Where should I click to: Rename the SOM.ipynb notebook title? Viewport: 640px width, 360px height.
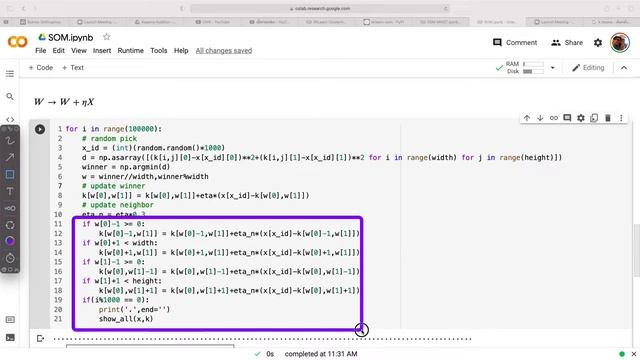(71, 38)
